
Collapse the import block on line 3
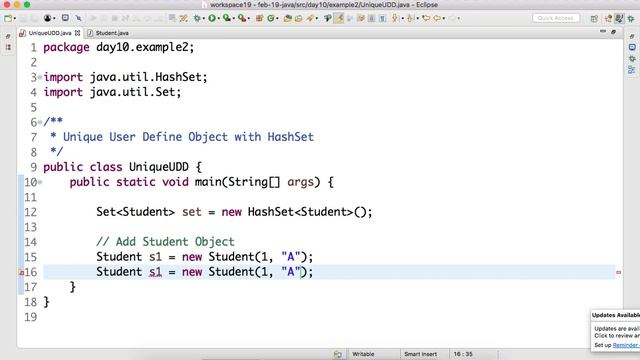[40, 77]
